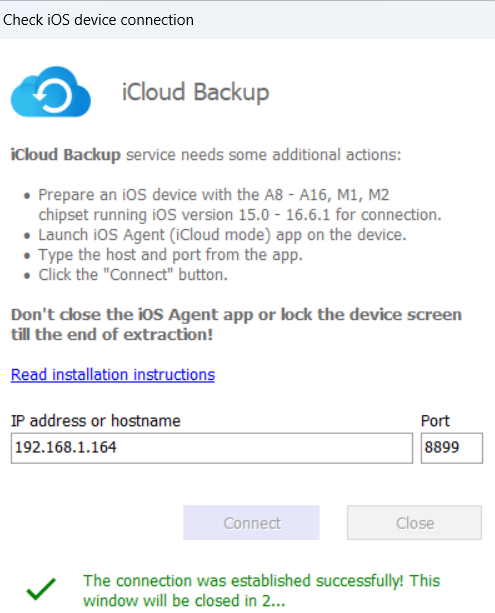Click the bold Don't close the iOS Agent warning
The image size is (495, 613).
[x=236, y=324]
